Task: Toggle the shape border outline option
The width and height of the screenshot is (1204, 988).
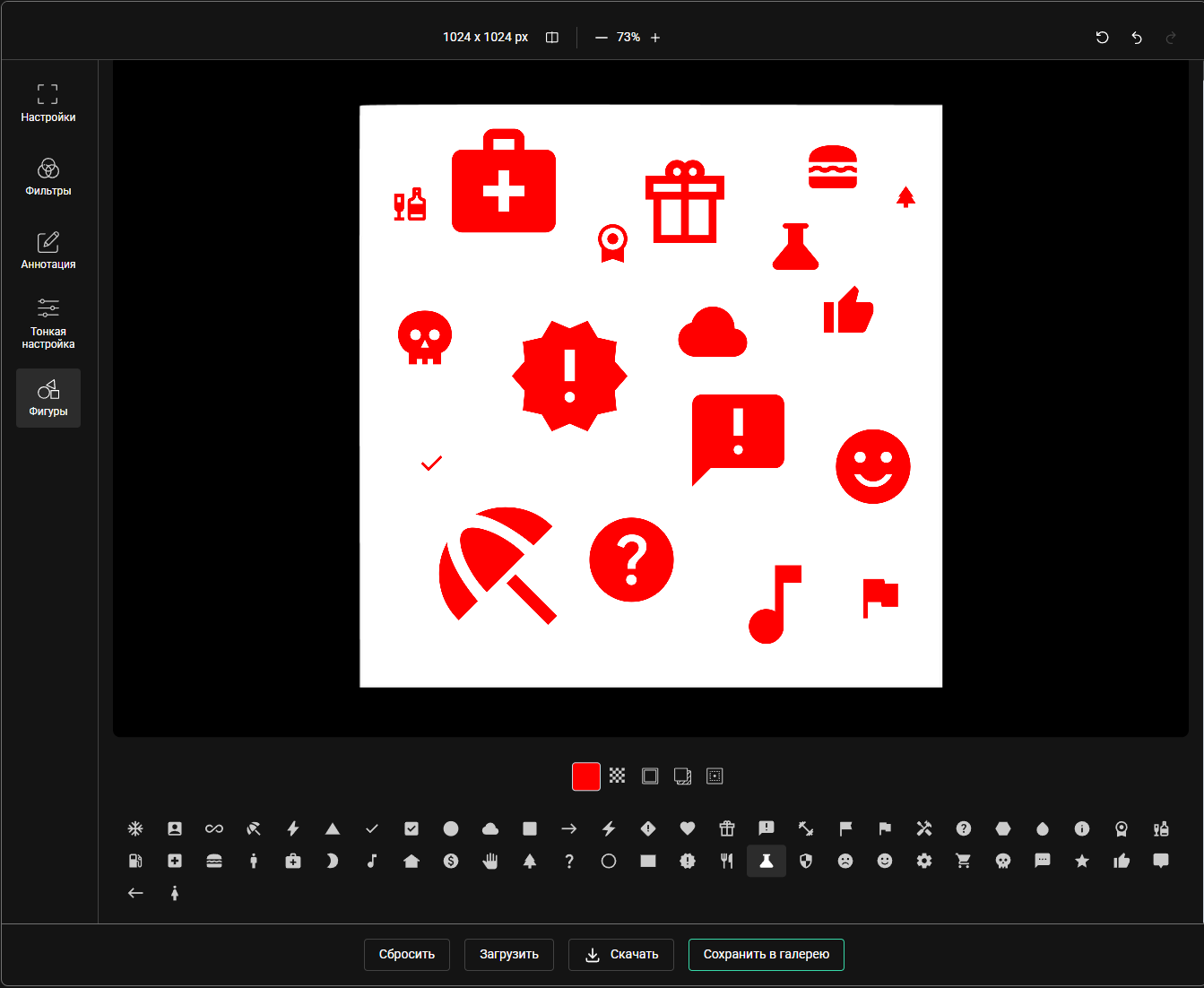Action: [650, 776]
